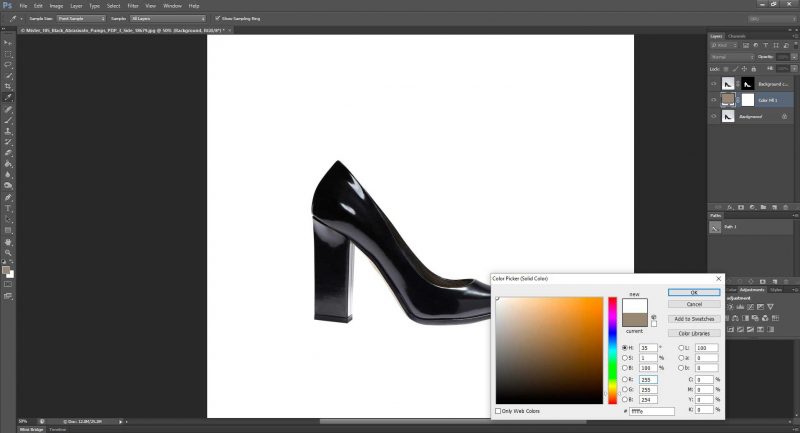Viewport: 800px width, 433px height.
Task: Select the Move tool in the toolbar
Action: tap(8, 42)
